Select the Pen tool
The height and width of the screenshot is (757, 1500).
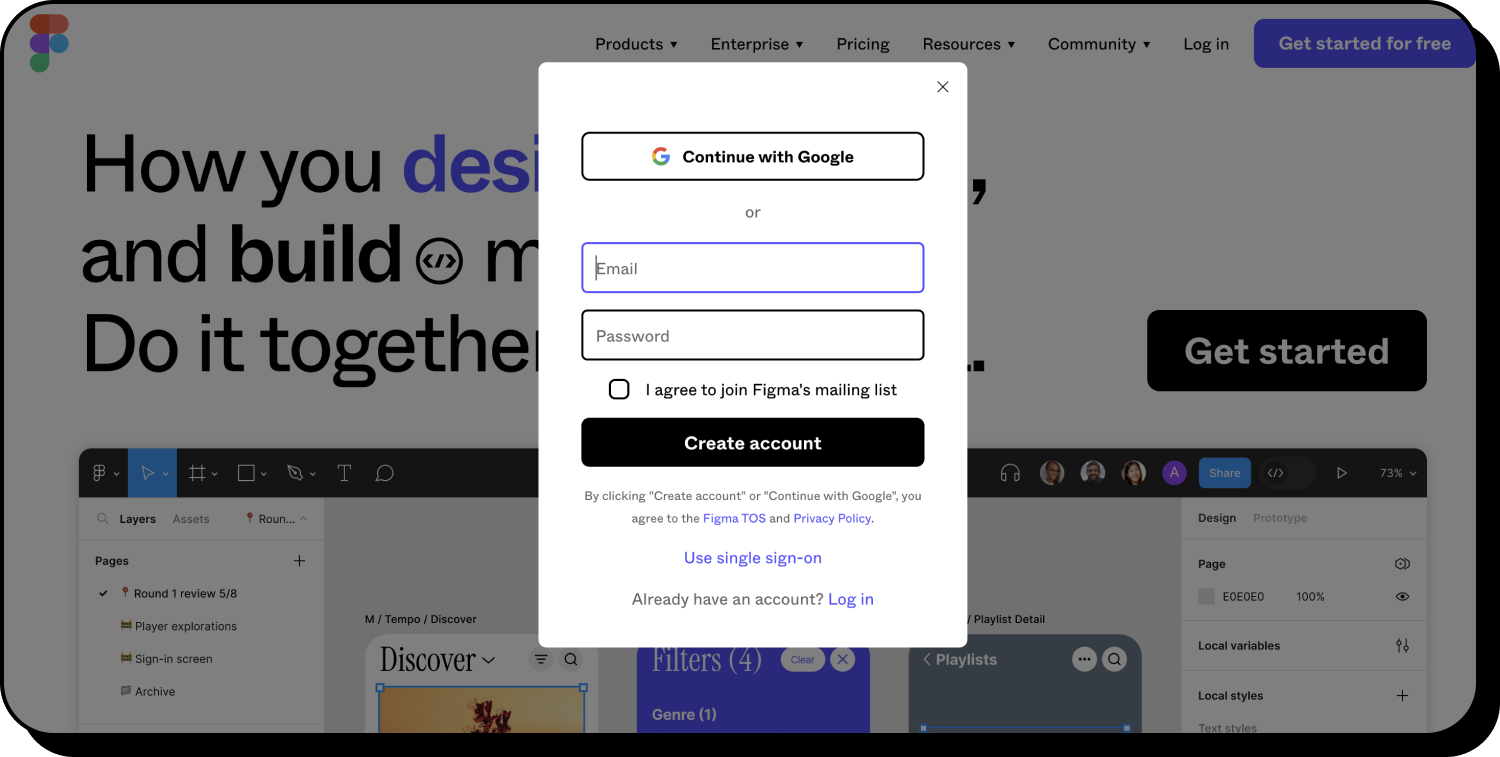(295, 473)
